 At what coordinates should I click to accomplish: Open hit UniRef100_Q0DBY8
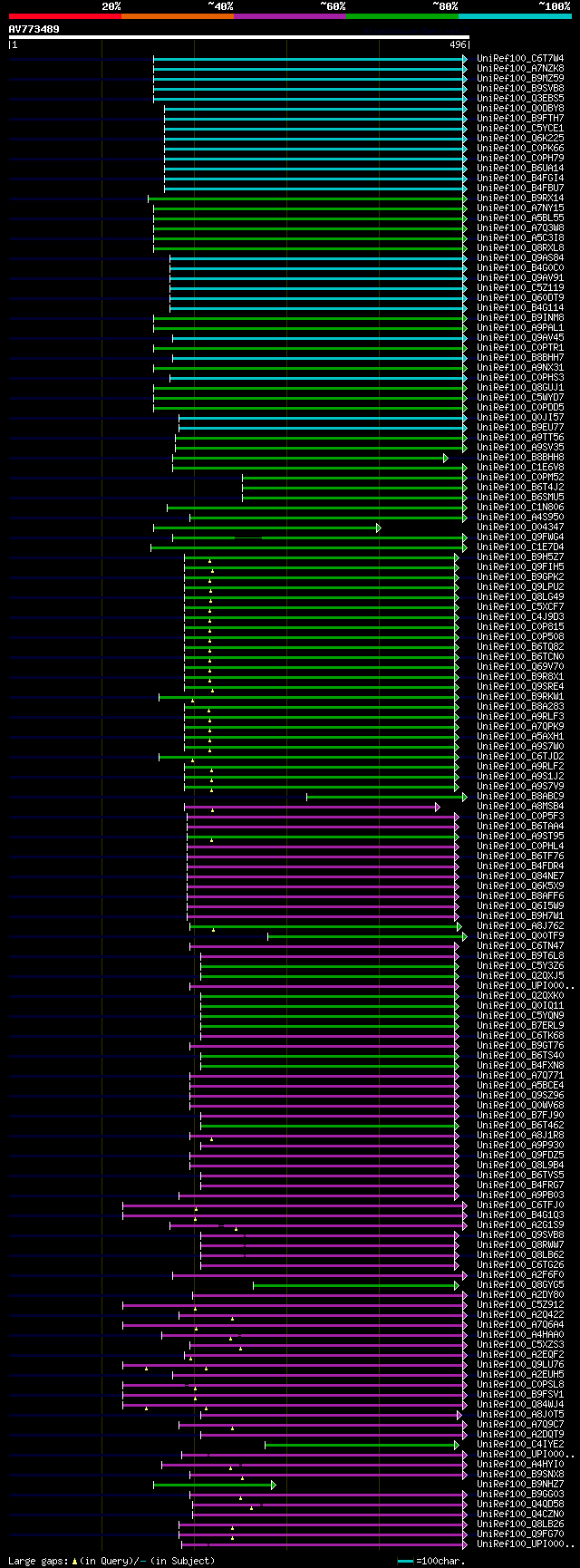[520, 109]
